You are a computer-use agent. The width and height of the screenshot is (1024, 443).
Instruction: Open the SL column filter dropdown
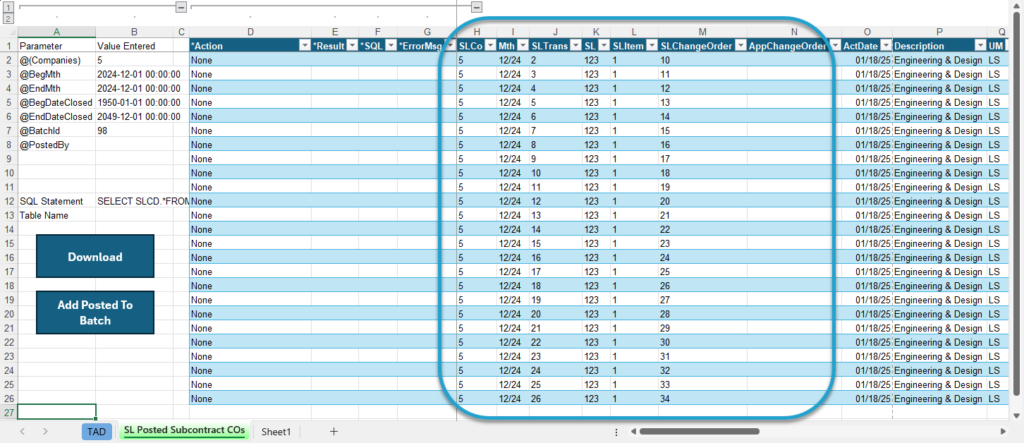pos(603,46)
